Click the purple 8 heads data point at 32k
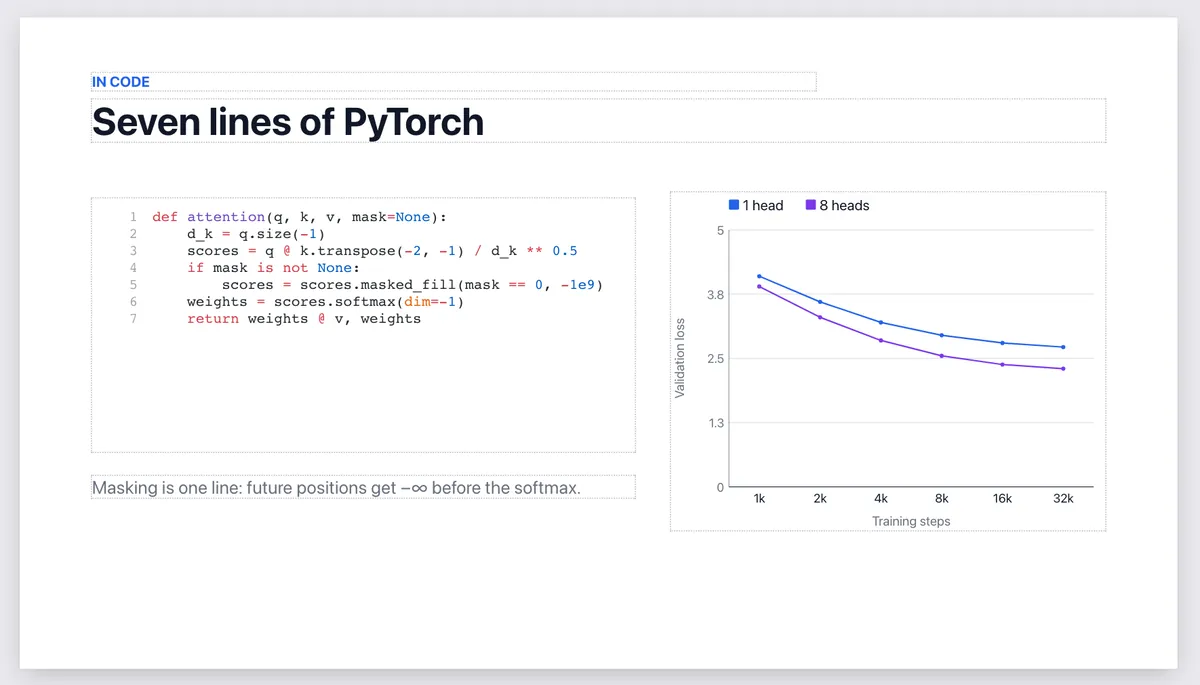Viewport: 1200px width, 685px height. pyautogui.click(x=1063, y=369)
